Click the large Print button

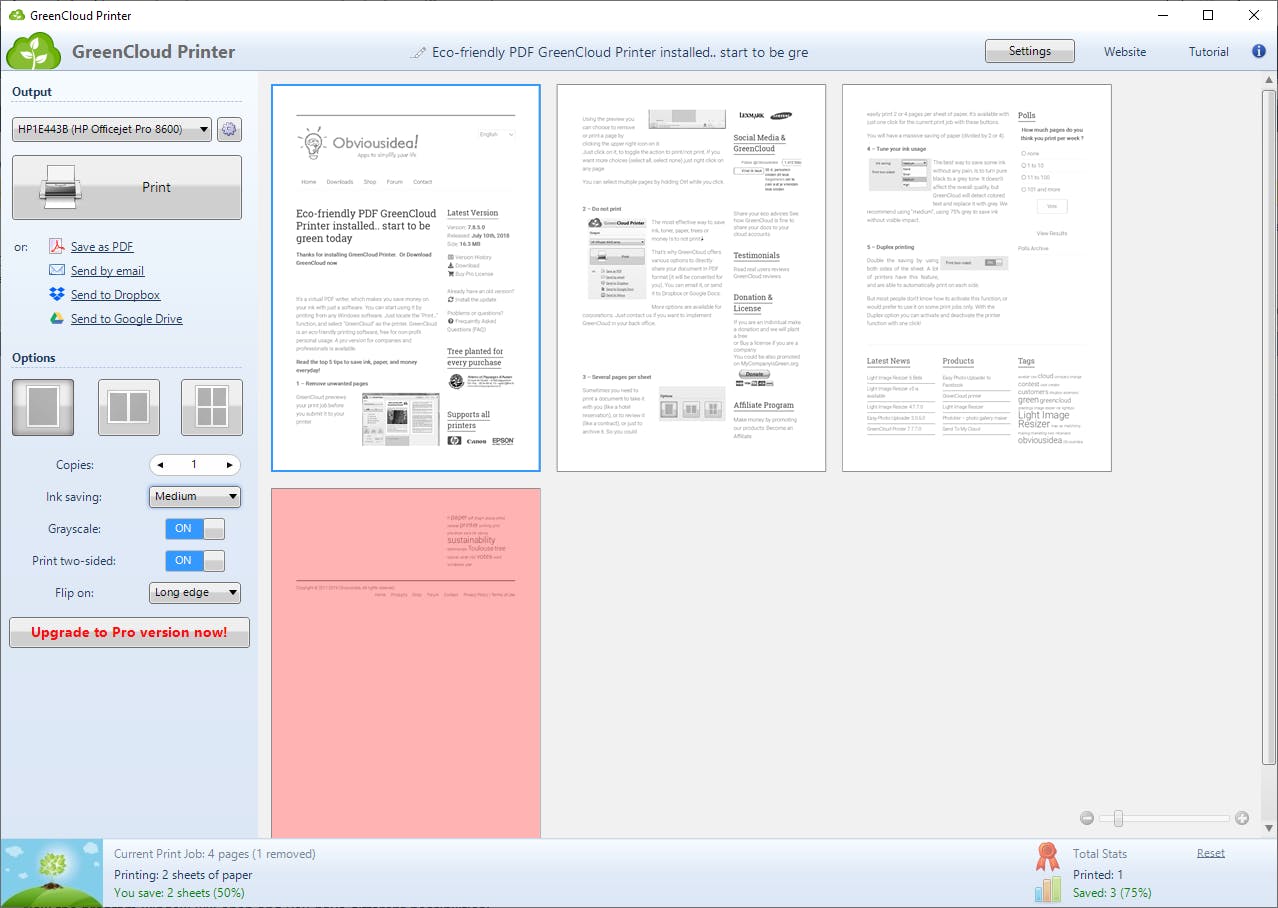pyautogui.click(x=127, y=187)
